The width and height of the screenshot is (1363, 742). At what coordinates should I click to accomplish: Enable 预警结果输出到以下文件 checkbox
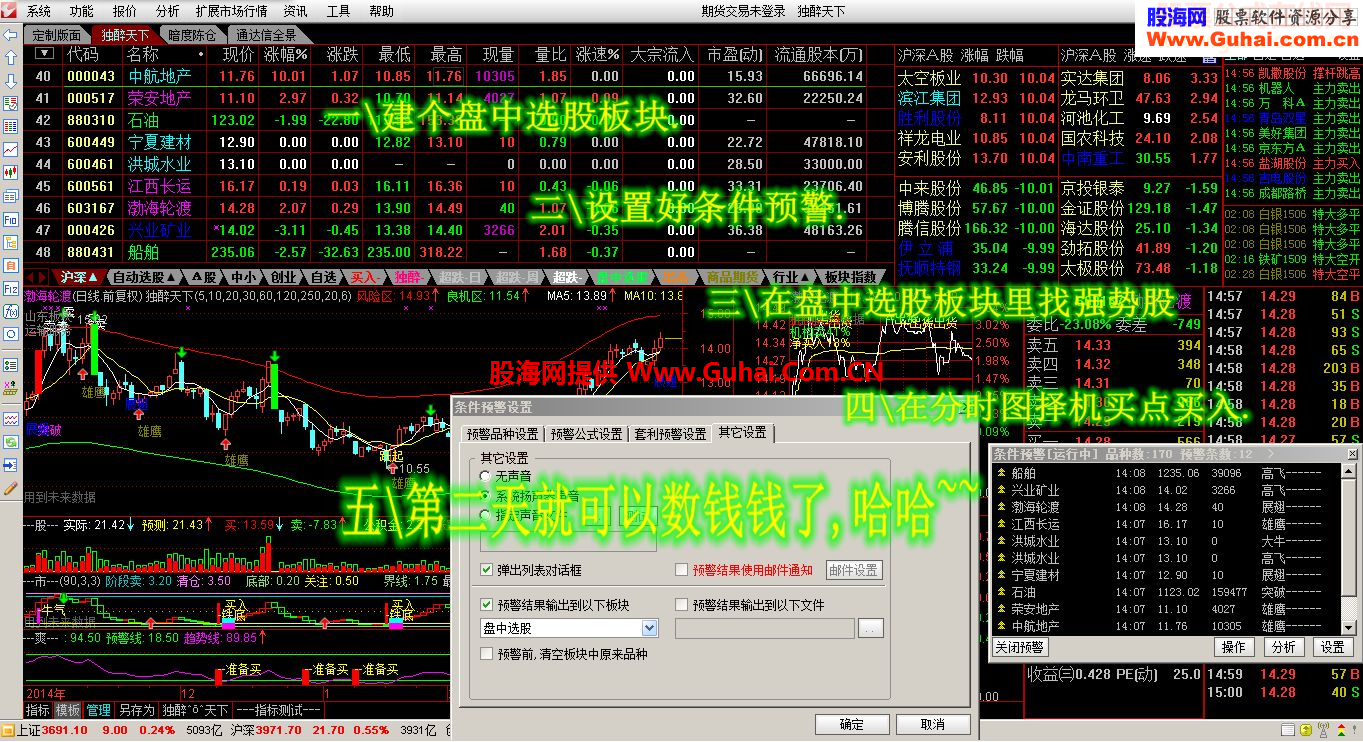(x=682, y=604)
